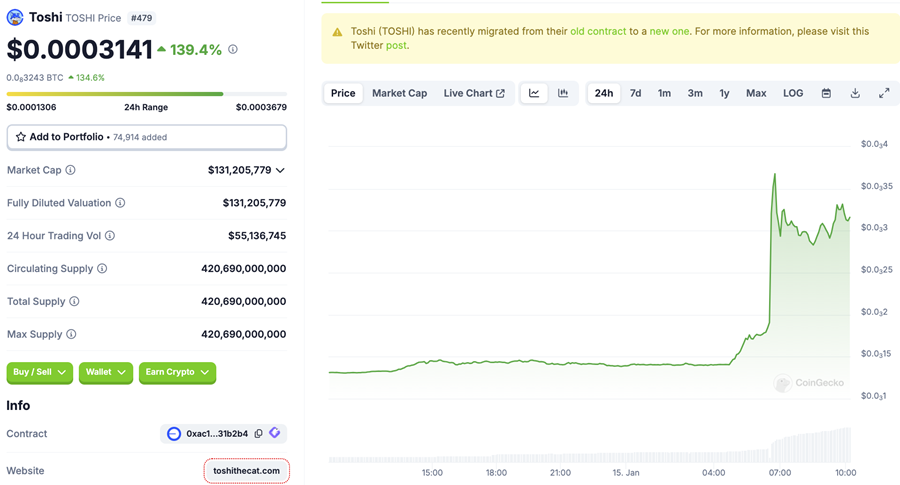This screenshot has height=485, width=900.
Task: Open the Wallet dropdown
Action: pyautogui.click(x=106, y=372)
